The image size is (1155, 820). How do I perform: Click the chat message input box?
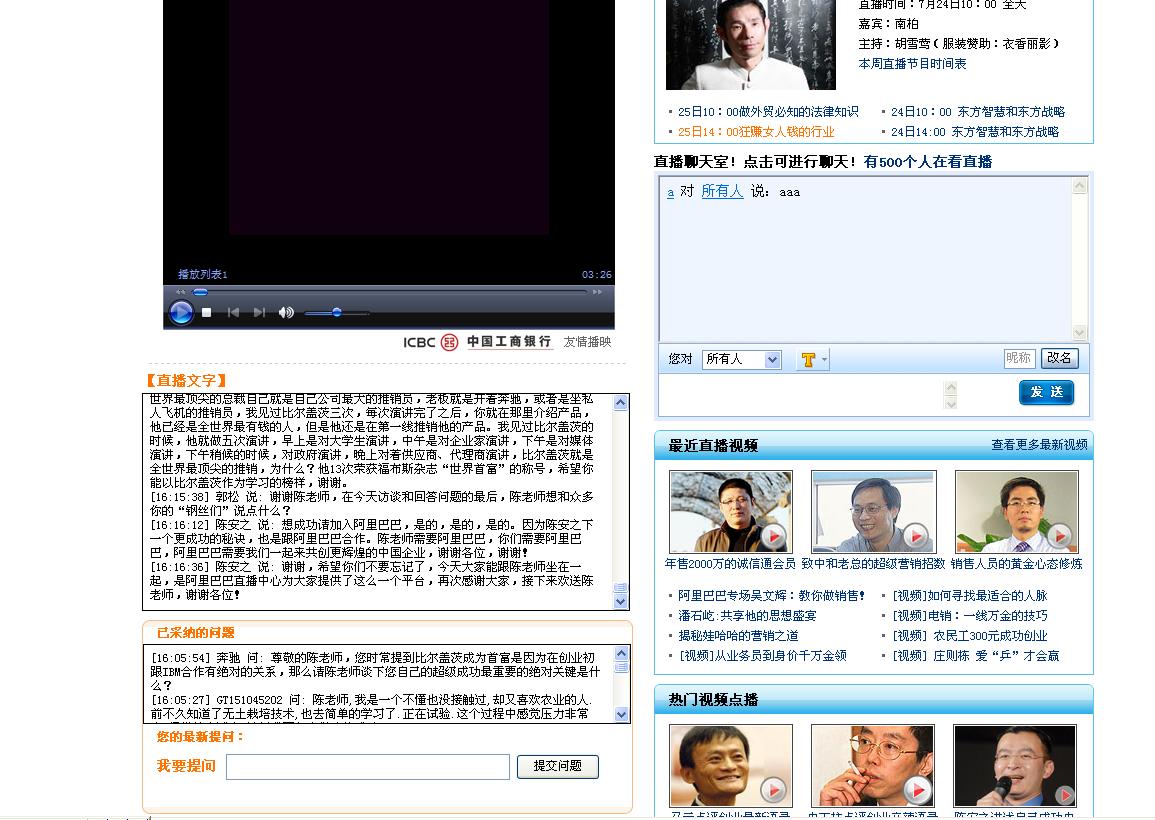tap(801, 395)
